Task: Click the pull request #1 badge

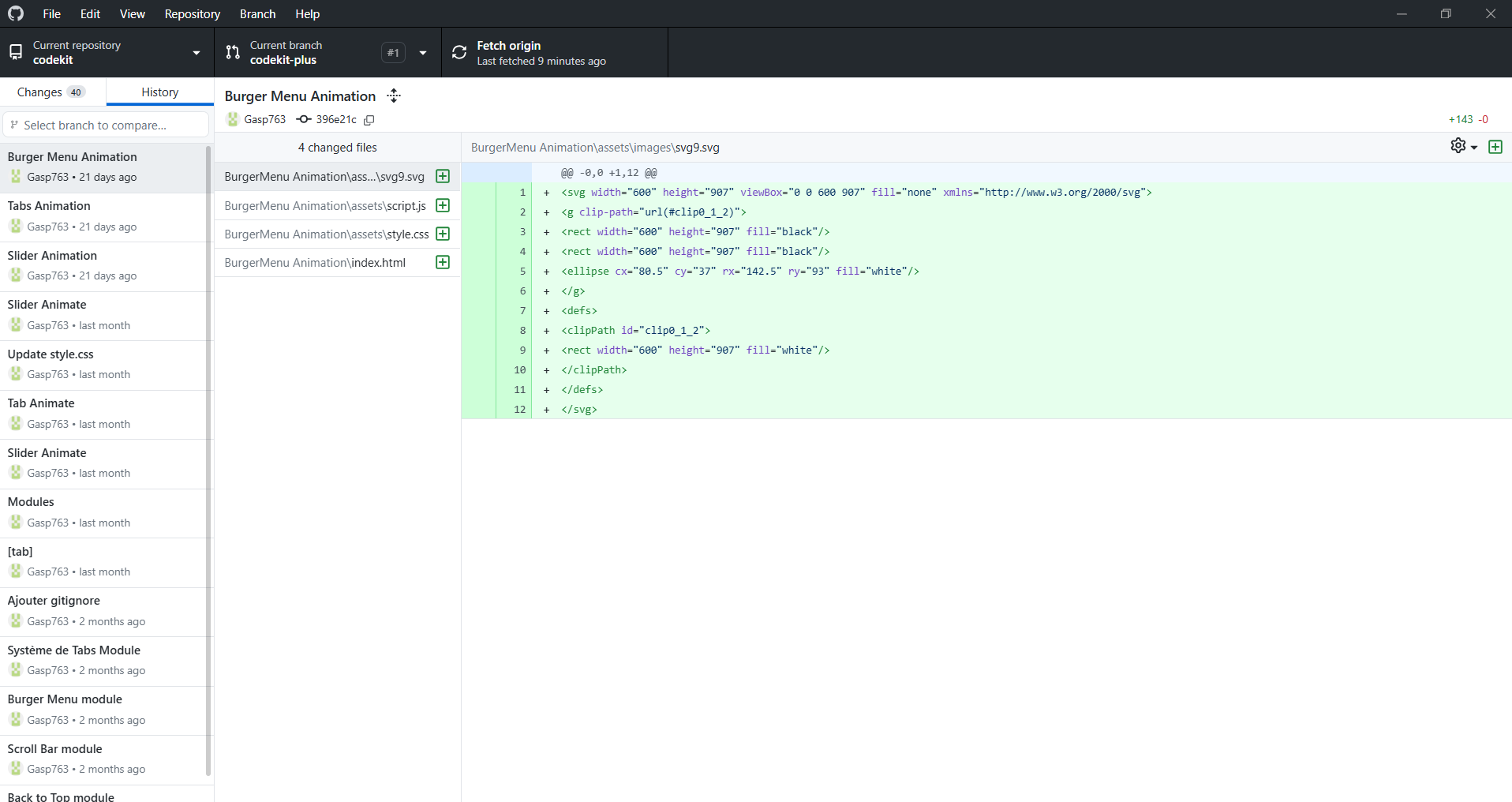Action: (x=393, y=53)
